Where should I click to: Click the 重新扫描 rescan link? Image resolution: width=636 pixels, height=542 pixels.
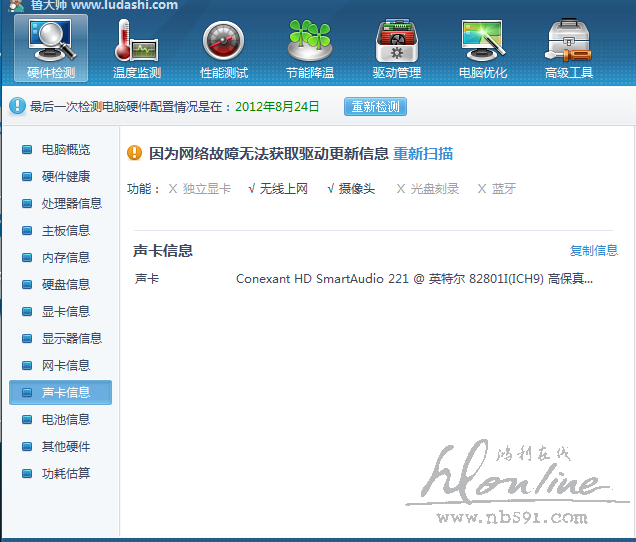[x=423, y=153]
